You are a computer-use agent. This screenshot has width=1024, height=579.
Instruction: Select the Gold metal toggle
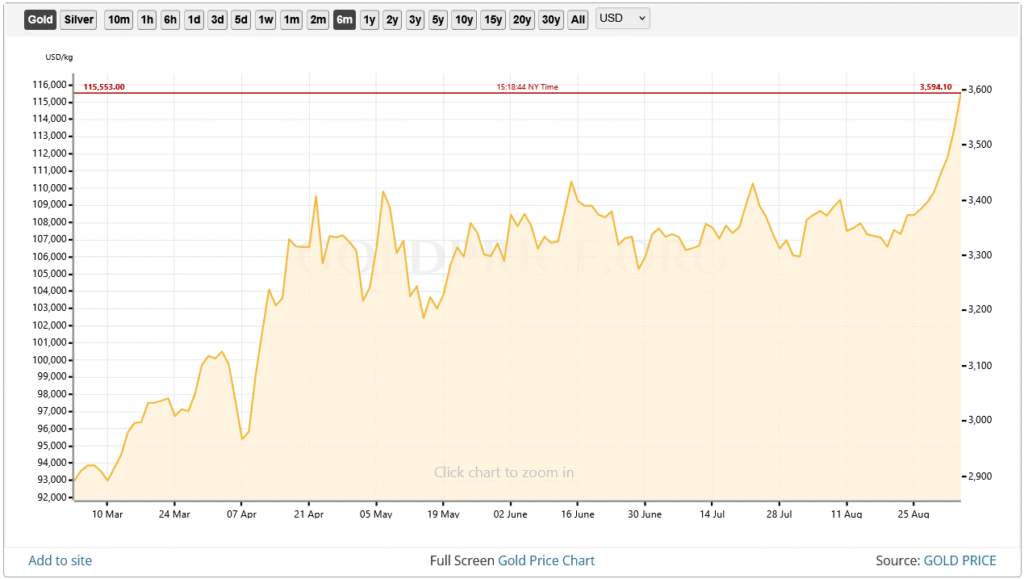[41, 19]
